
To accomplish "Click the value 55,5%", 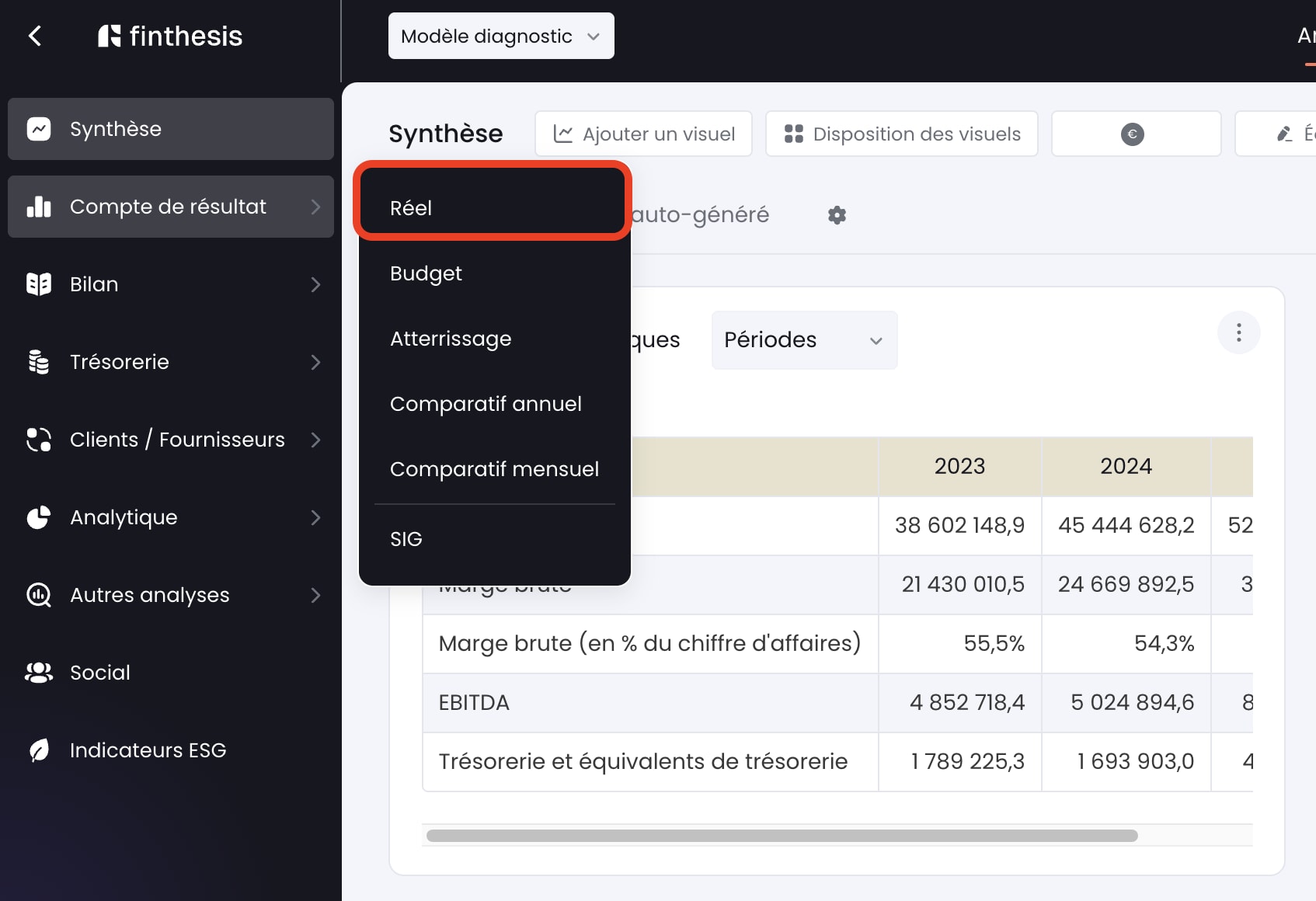I will tap(994, 643).
